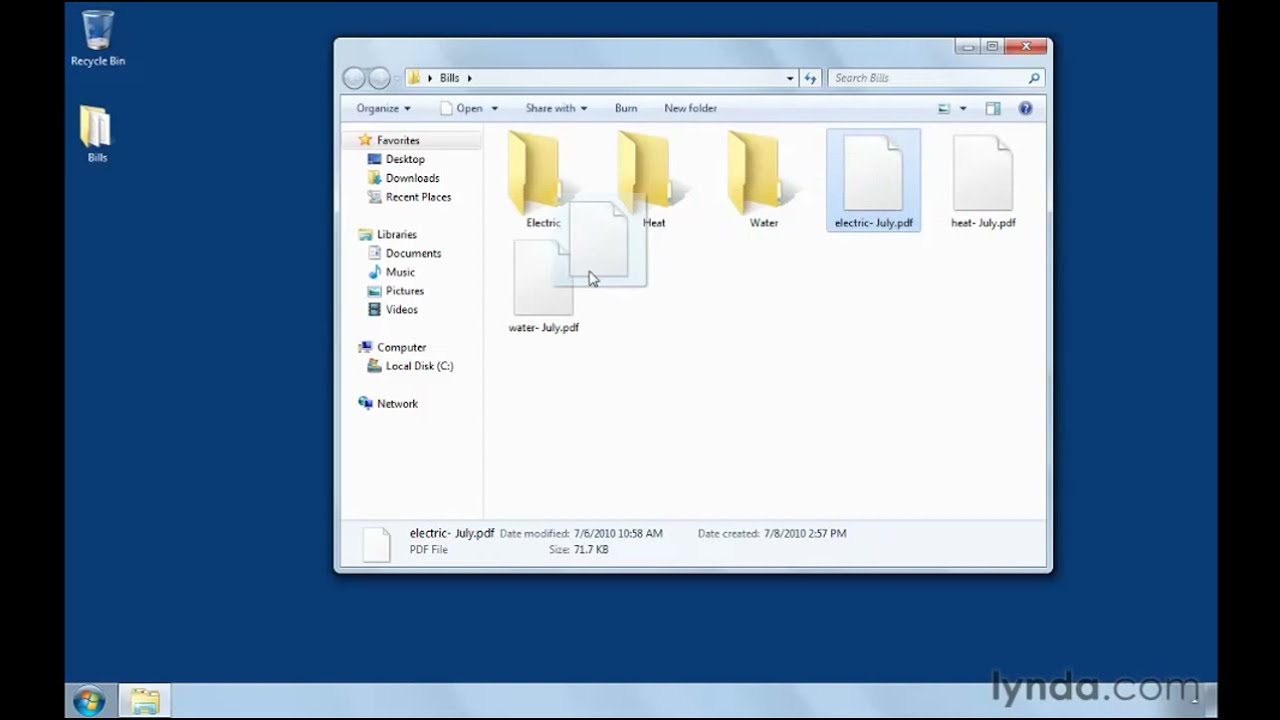Image resolution: width=1280 pixels, height=720 pixels.
Task: Expand the address bar history dropdown
Action: [790, 78]
